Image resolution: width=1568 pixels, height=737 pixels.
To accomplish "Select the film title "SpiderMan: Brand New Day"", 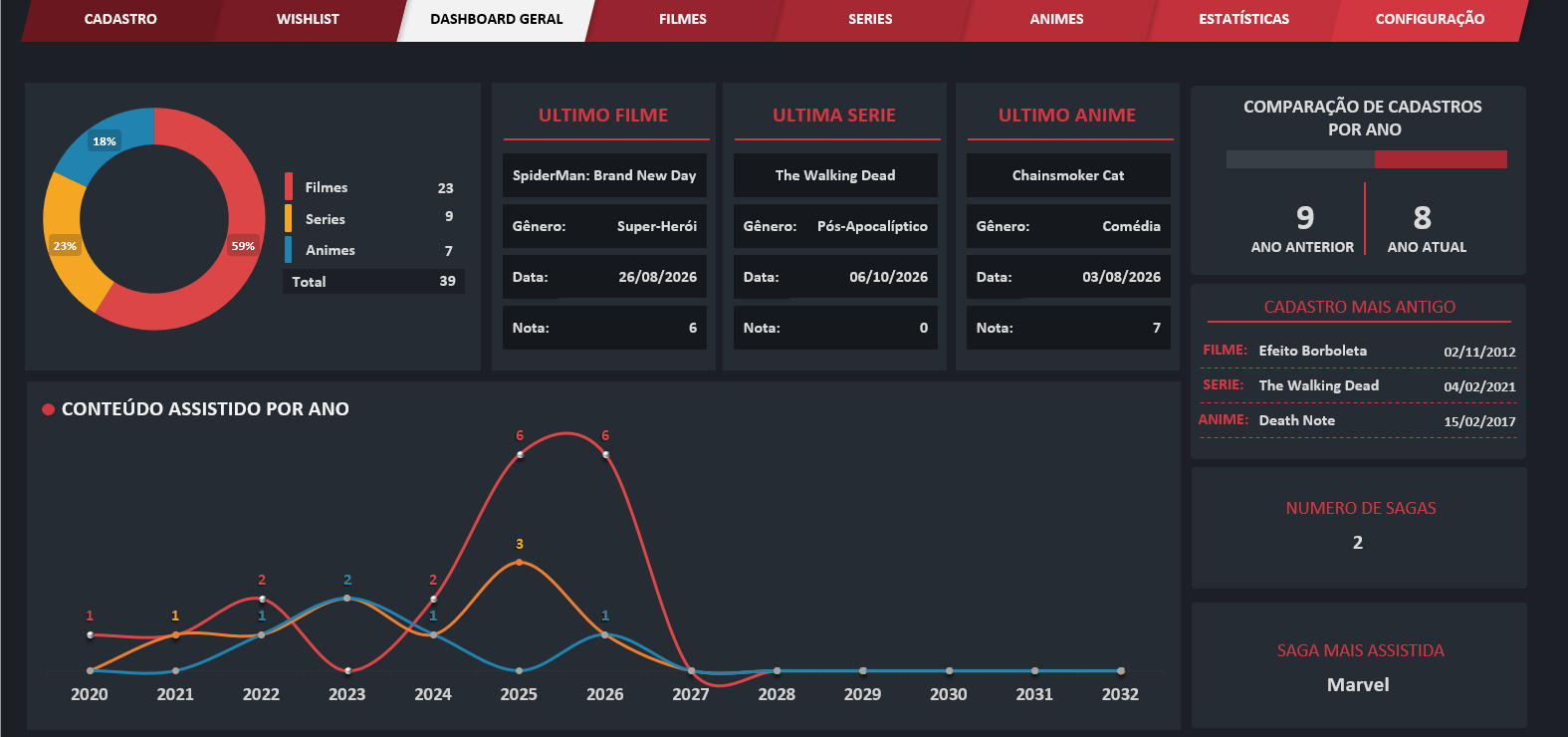I will pos(604,175).
